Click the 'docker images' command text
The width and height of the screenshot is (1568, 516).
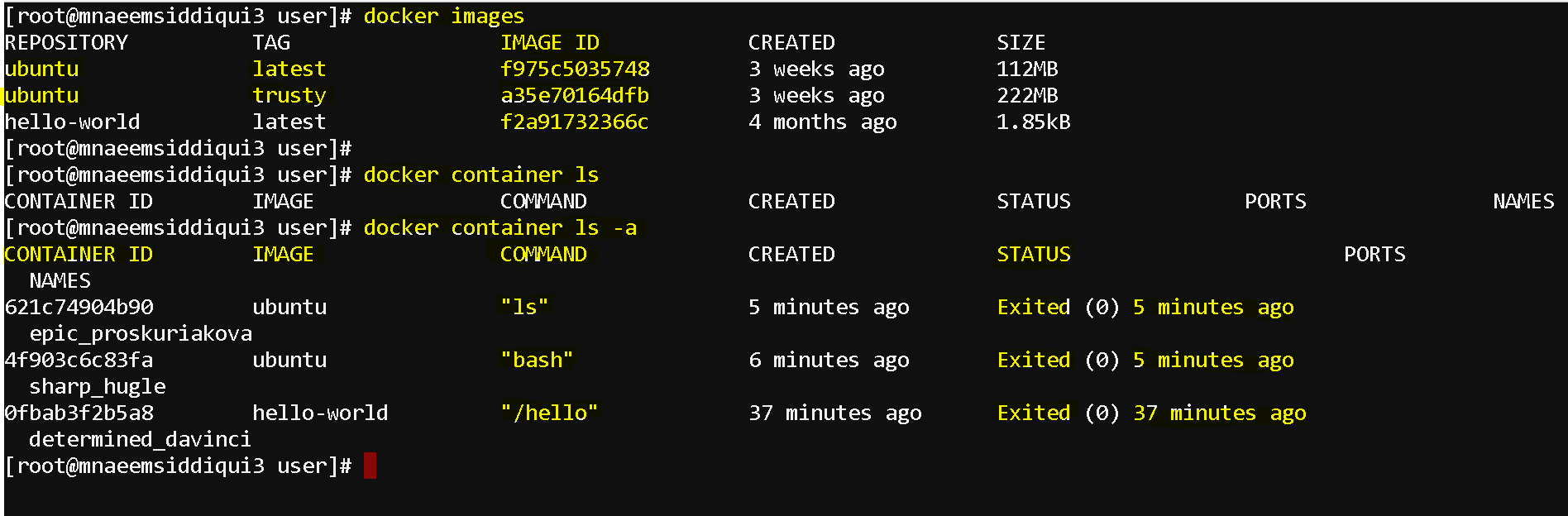pos(444,17)
